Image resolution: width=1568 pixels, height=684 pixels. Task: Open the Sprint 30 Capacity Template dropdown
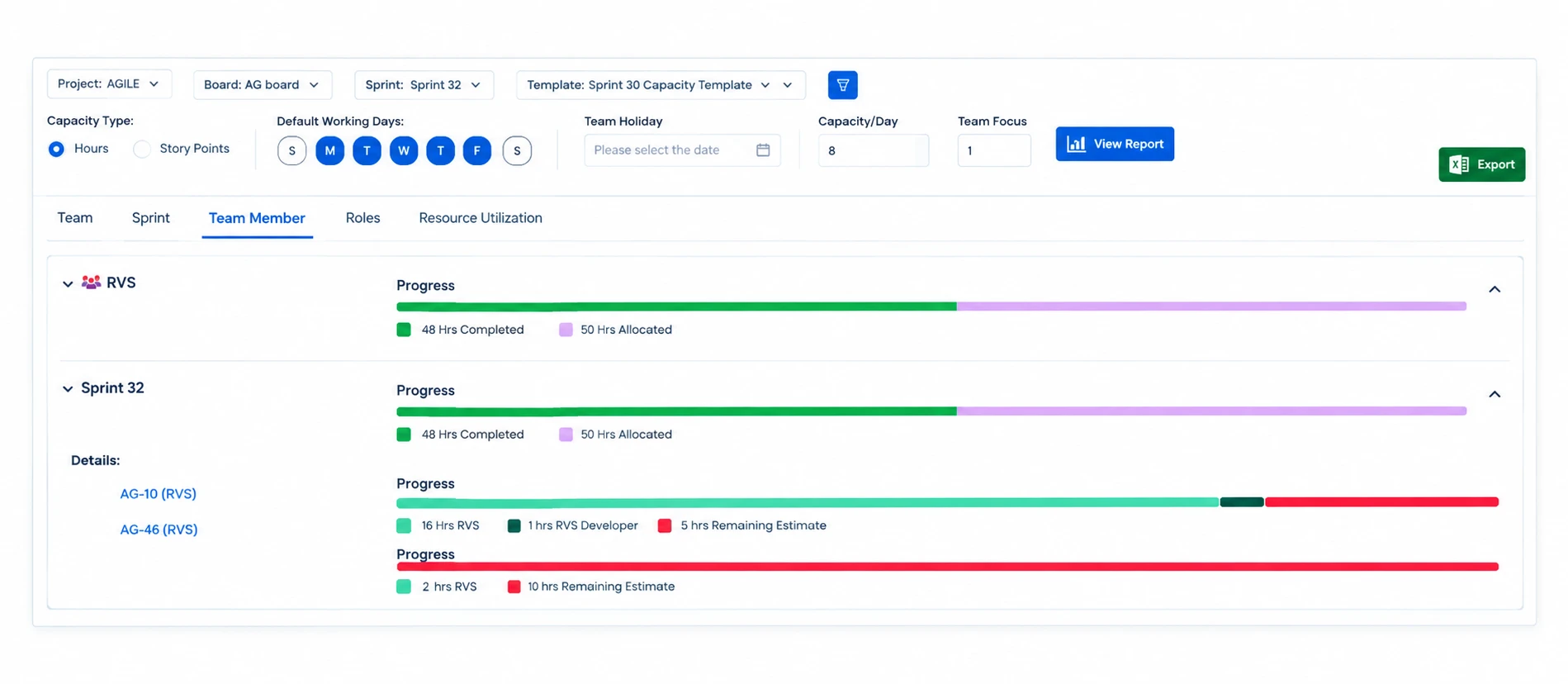pos(661,85)
